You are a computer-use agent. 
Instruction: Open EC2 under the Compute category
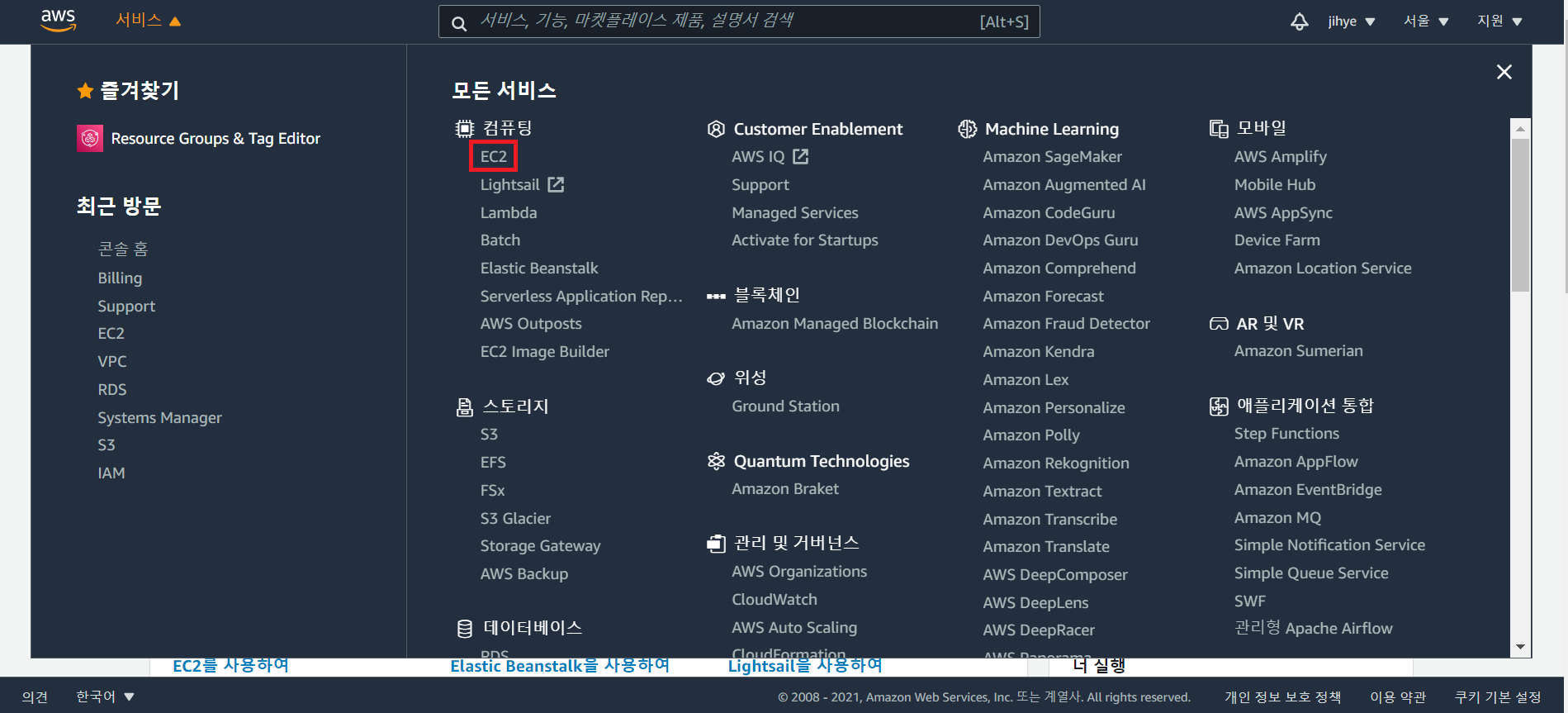(494, 156)
